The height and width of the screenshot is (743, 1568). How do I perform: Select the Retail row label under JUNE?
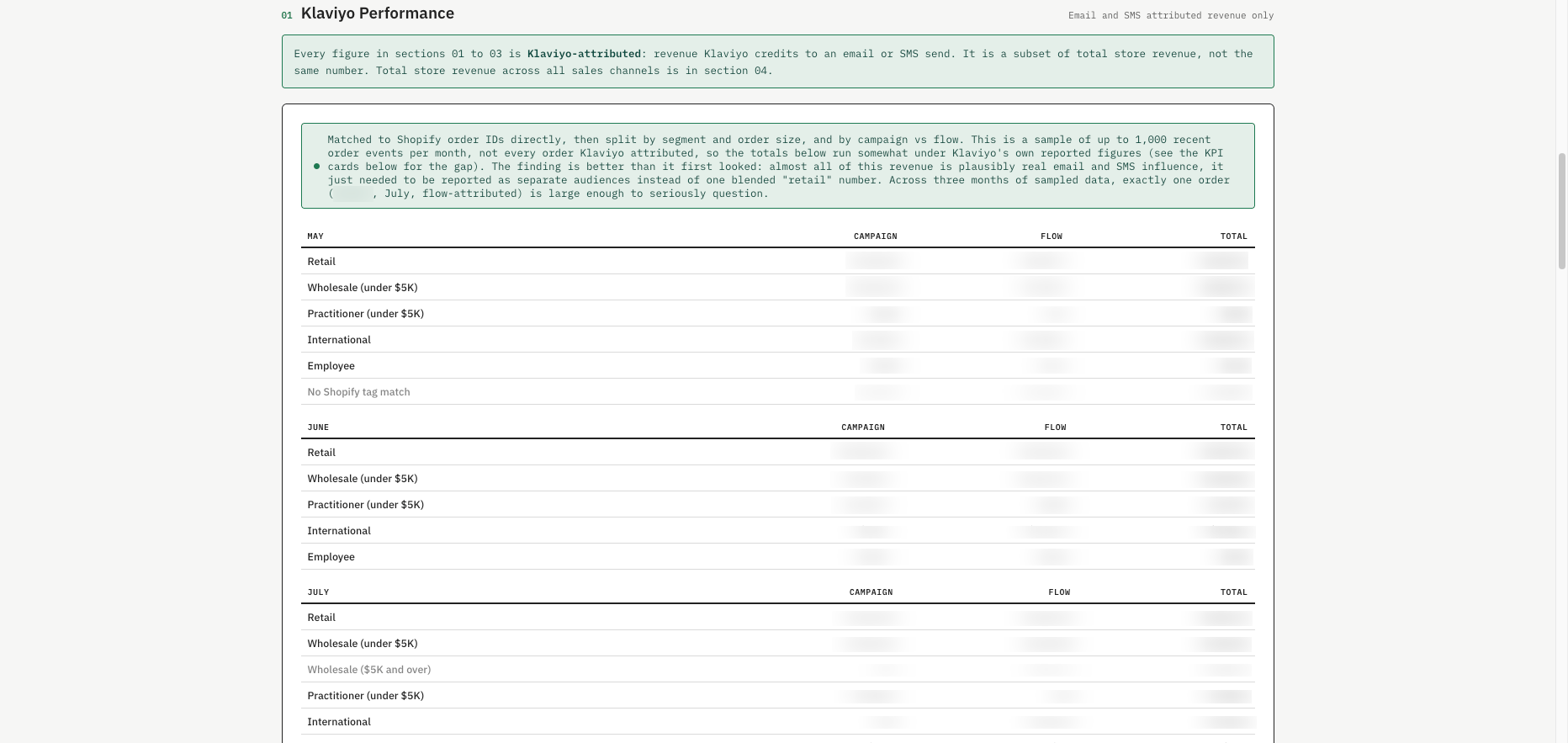(321, 453)
